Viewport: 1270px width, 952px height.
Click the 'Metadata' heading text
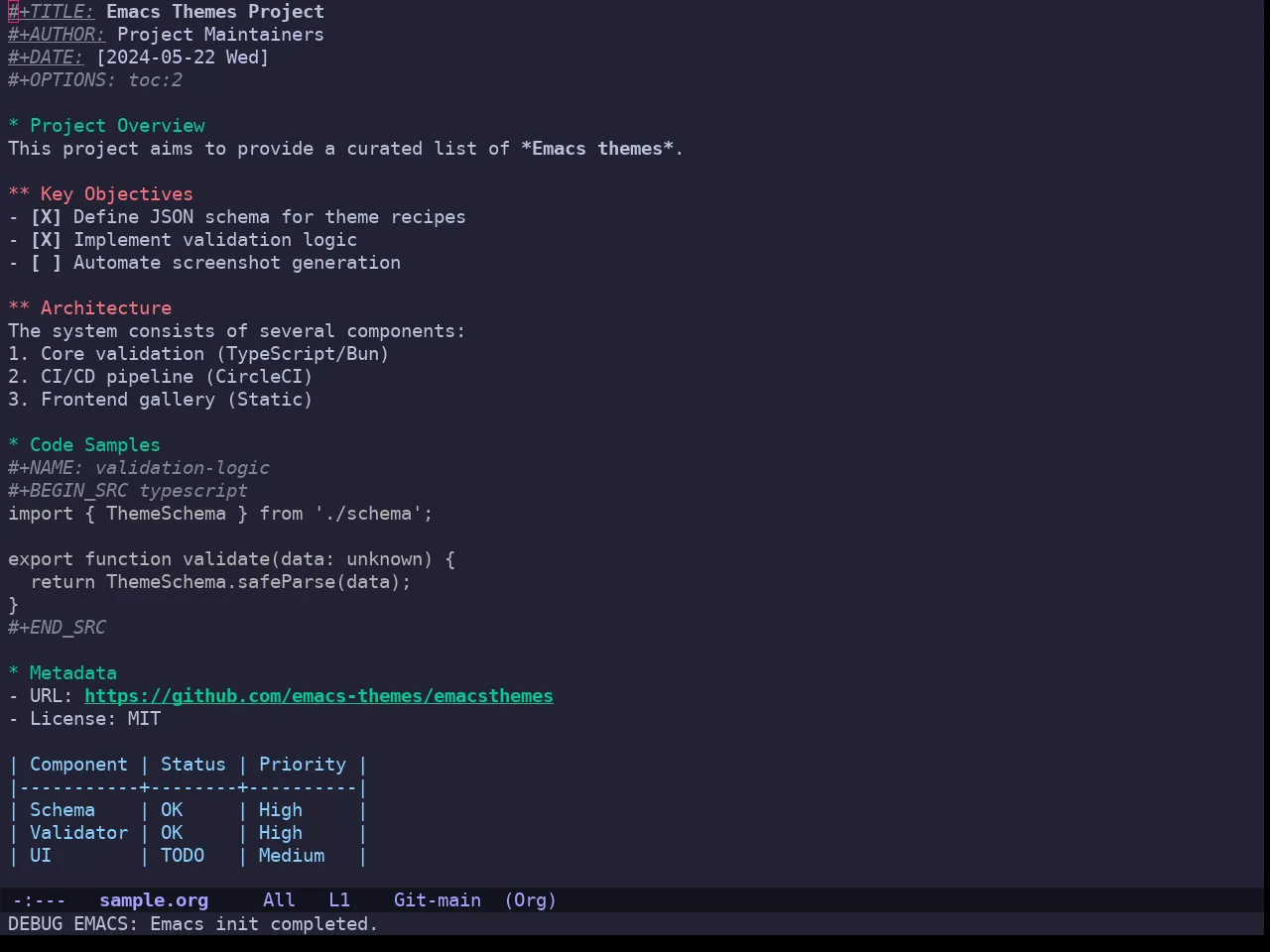pyautogui.click(x=73, y=673)
